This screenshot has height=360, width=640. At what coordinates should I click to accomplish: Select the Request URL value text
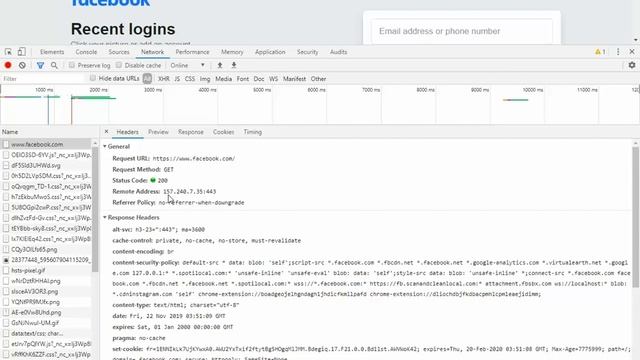click(x=194, y=158)
